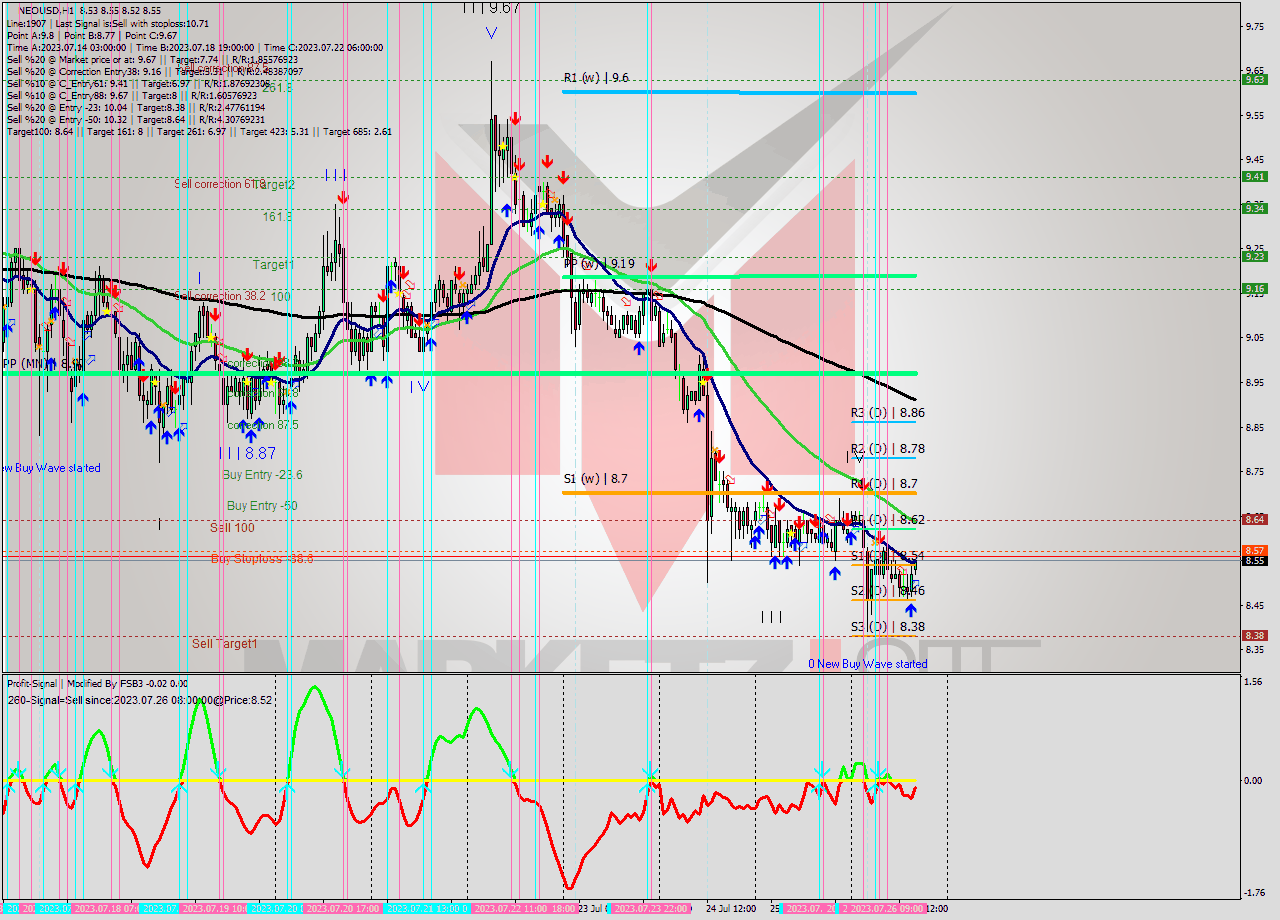Click the 1.56 indicator scale value
This screenshot has width=1280, height=920.
[1253, 682]
